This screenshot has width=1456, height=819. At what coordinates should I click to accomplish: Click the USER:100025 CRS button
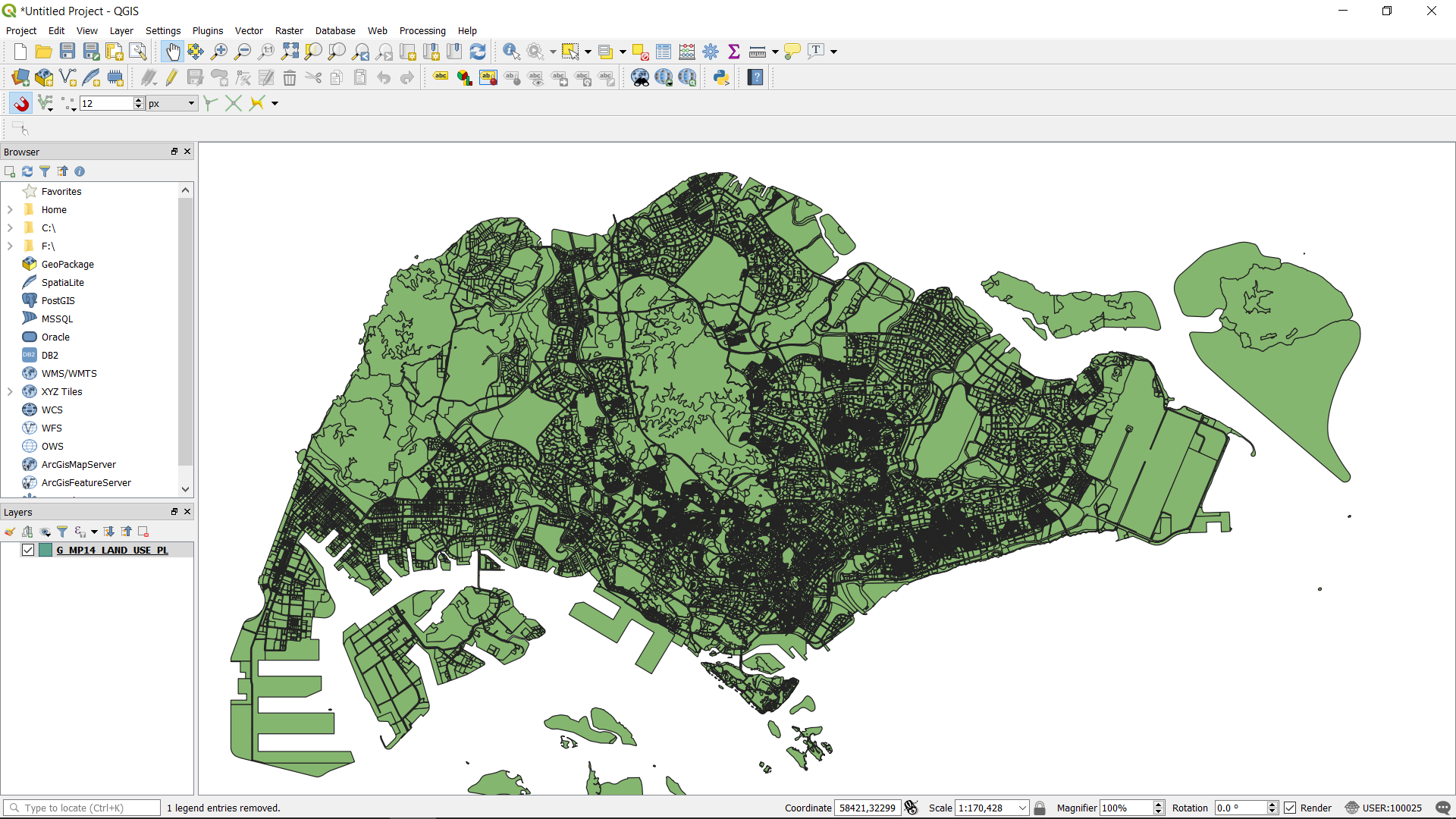click(x=1383, y=808)
